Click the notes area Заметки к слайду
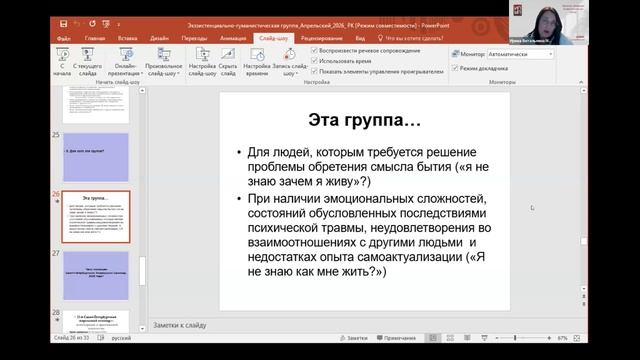The image size is (640, 360). point(365,325)
